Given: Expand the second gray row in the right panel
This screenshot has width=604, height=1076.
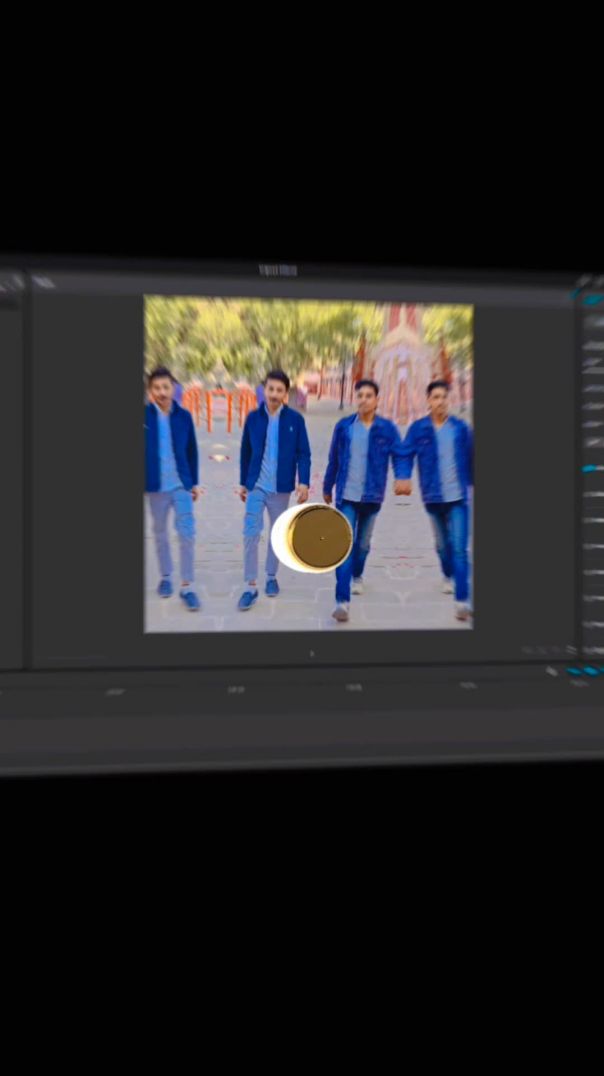Looking at the screenshot, I should pyautogui.click(x=593, y=346).
